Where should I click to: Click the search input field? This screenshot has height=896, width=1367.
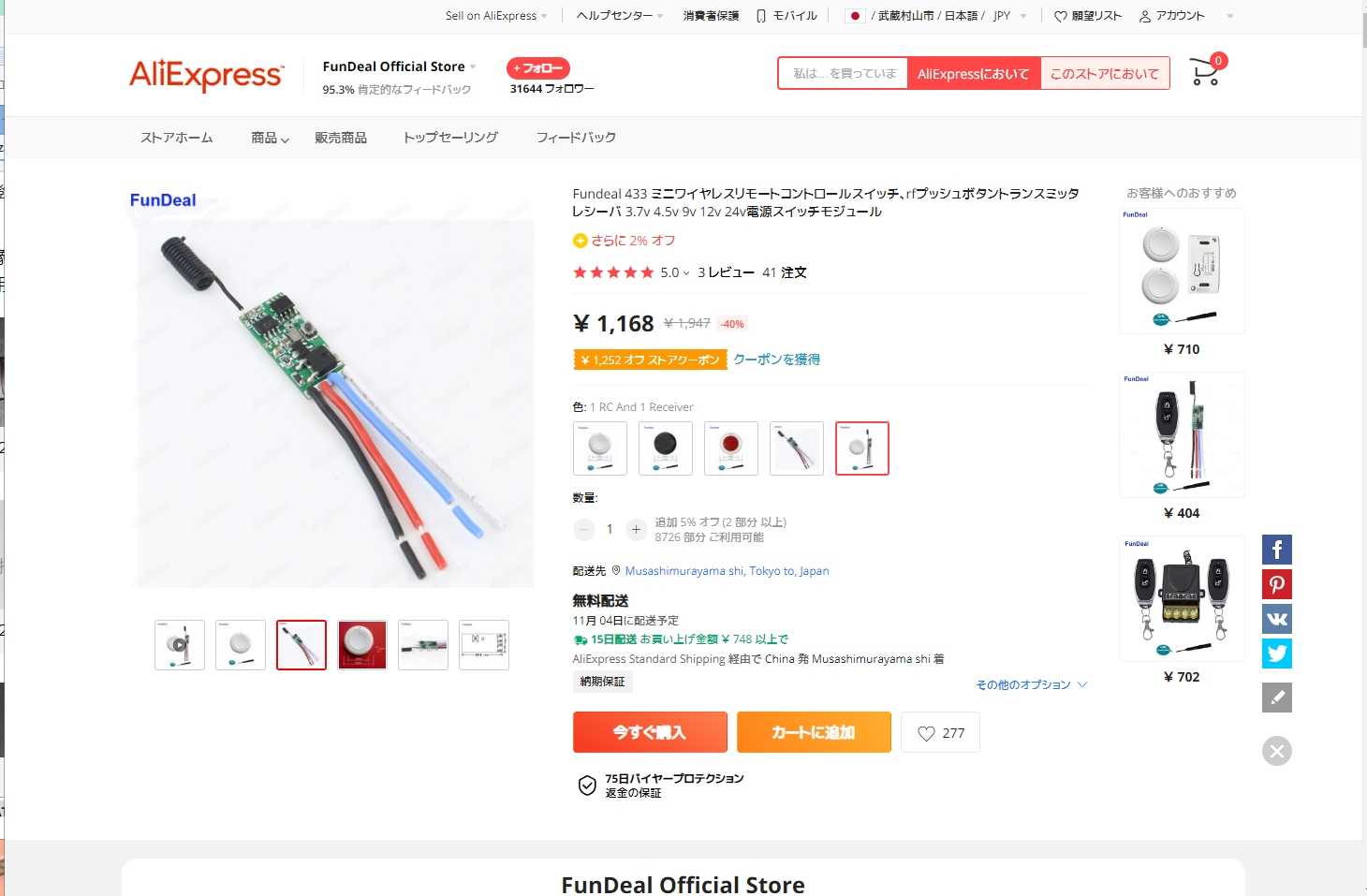click(x=844, y=73)
